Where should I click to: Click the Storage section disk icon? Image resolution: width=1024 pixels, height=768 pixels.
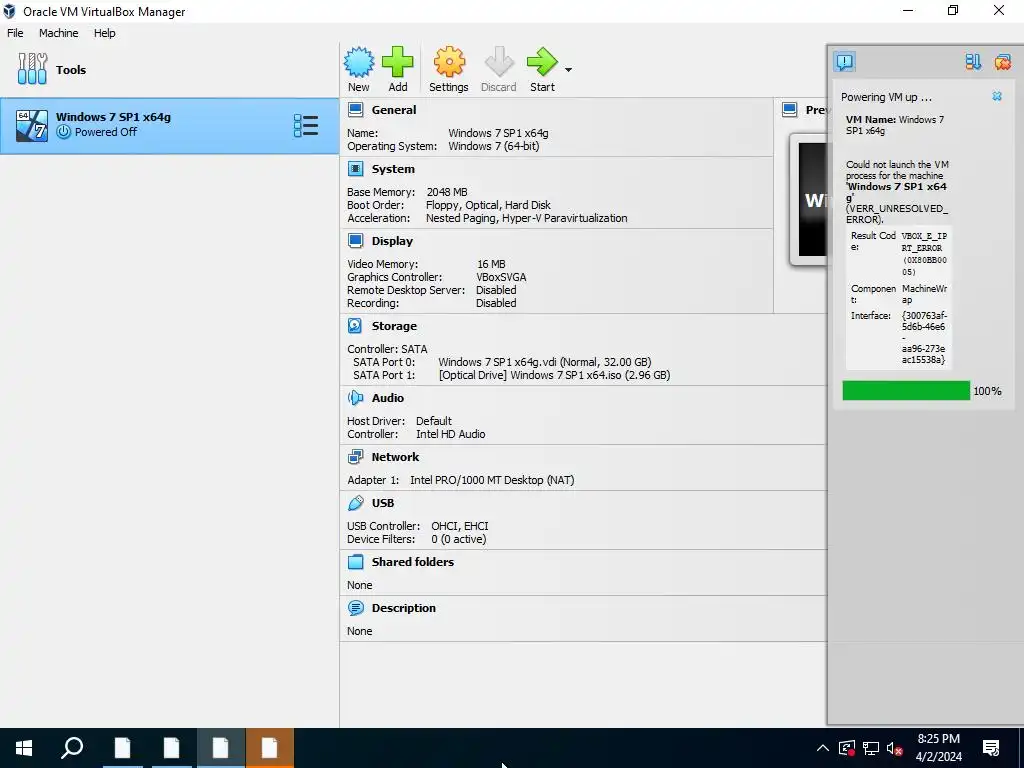(x=355, y=326)
